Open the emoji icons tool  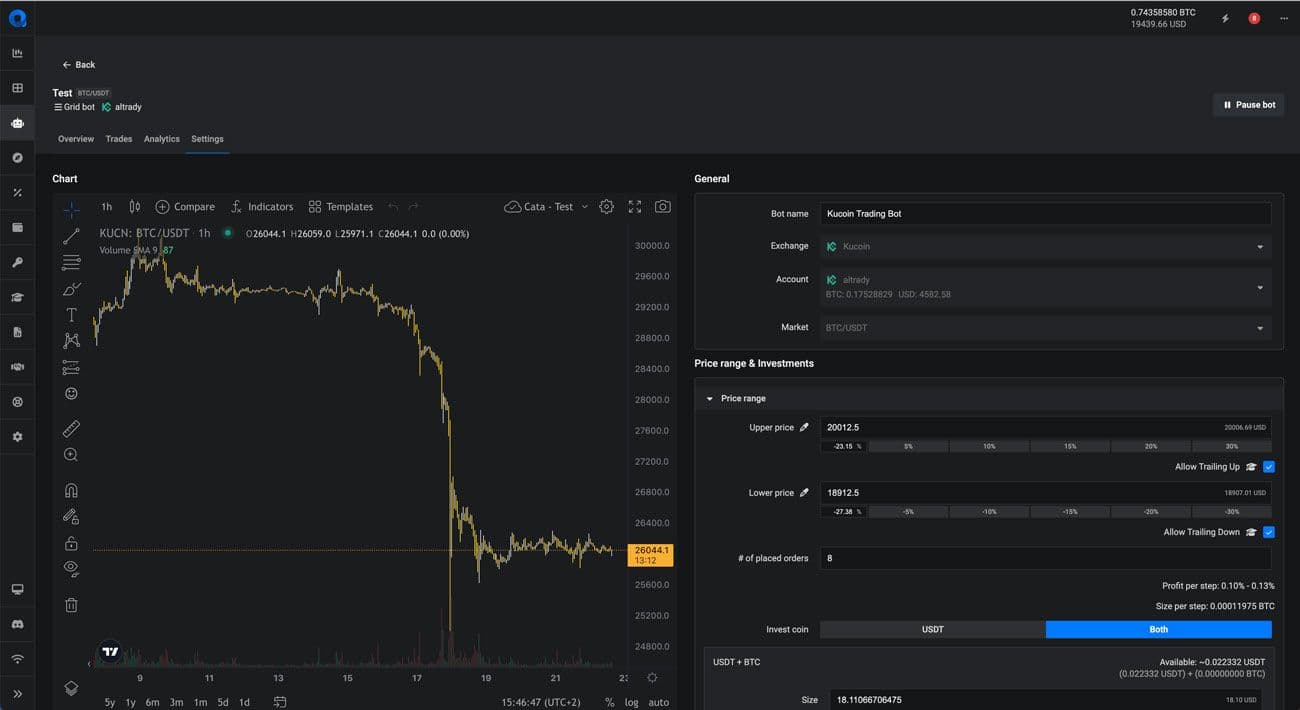click(71, 394)
